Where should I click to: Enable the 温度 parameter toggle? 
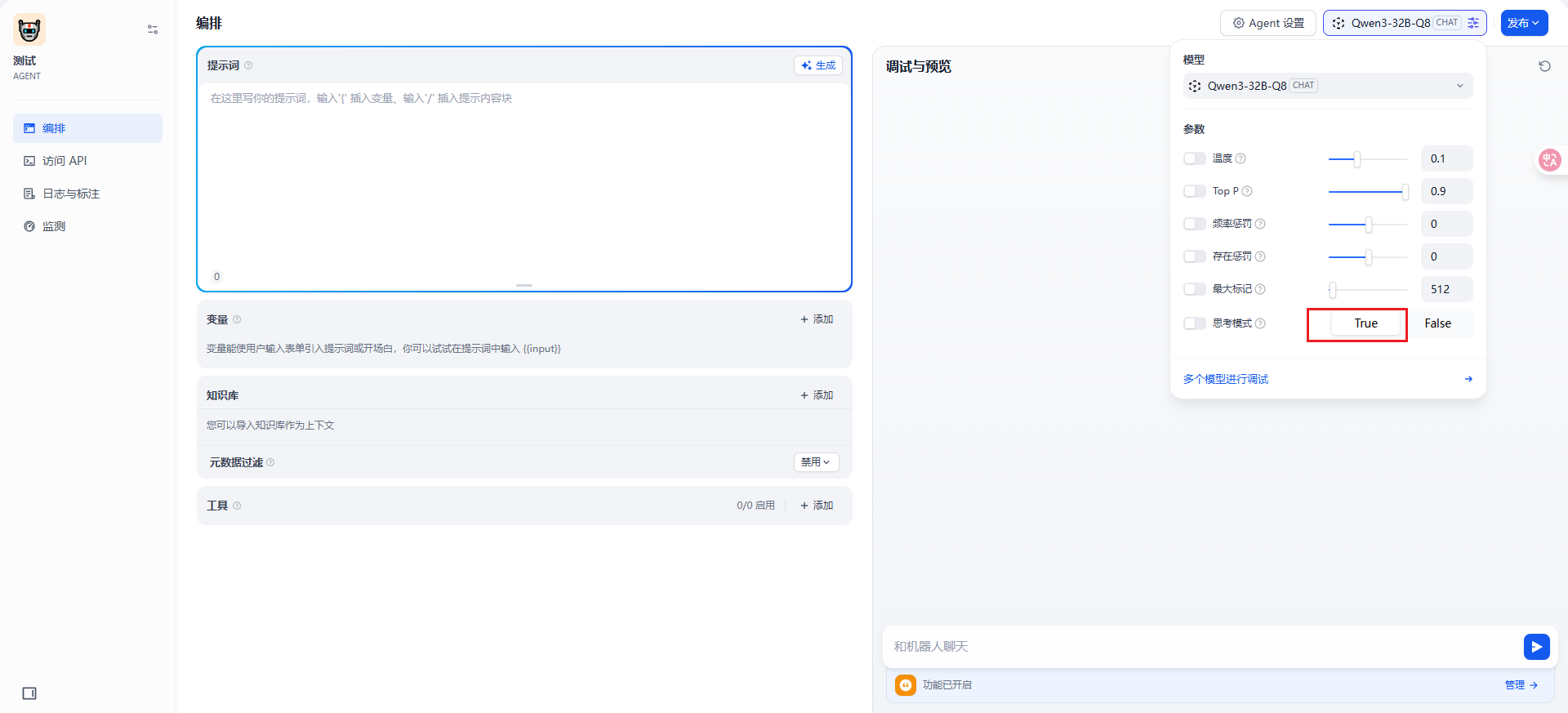[x=1194, y=158]
